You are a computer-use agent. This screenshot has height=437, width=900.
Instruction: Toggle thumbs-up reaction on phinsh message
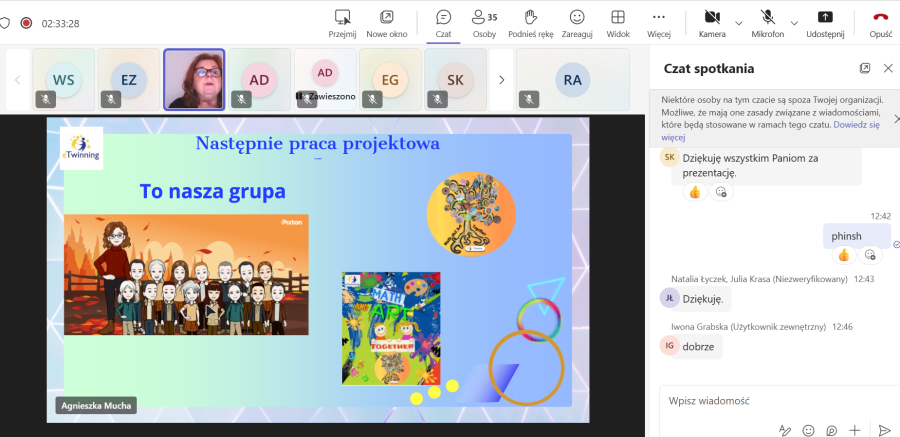click(x=843, y=255)
